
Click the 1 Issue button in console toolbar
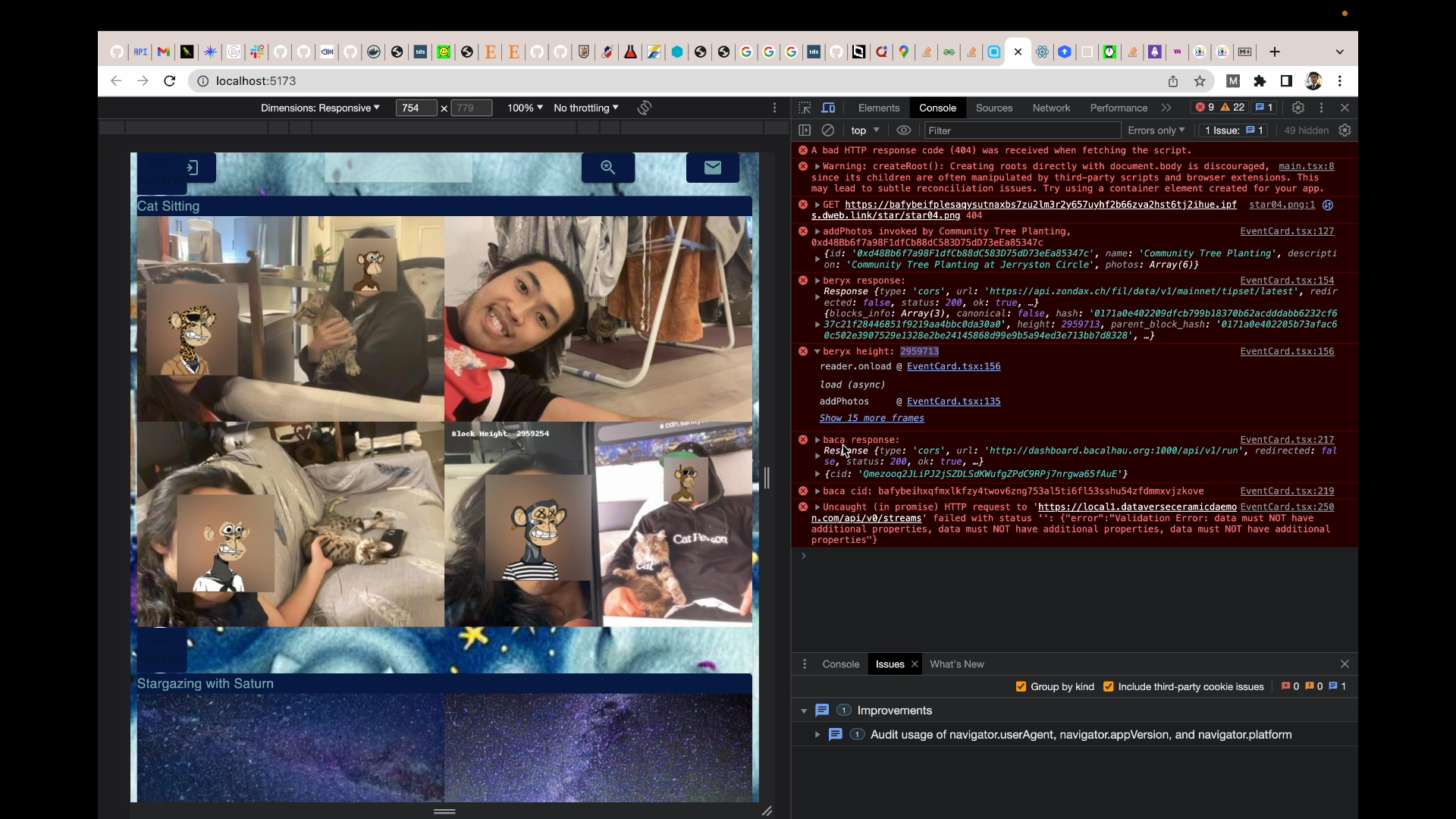[1234, 130]
